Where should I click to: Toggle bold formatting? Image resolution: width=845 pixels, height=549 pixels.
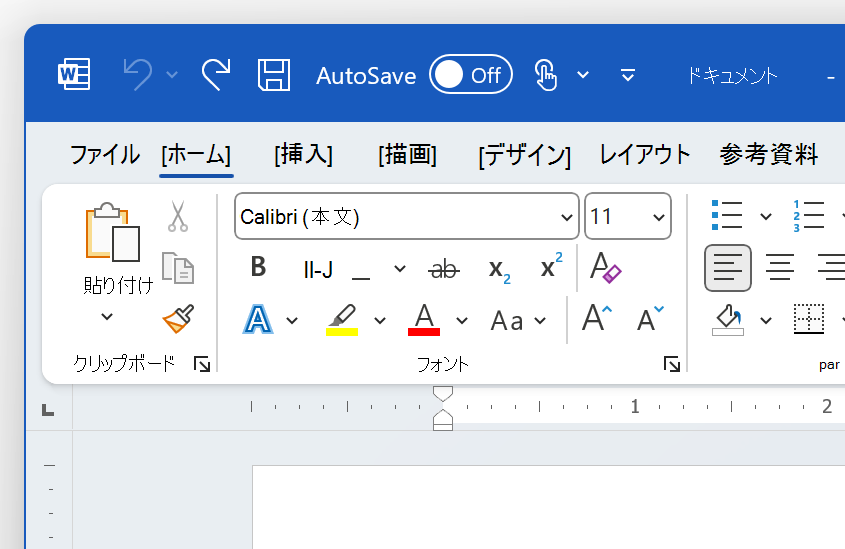[x=259, y=267]
